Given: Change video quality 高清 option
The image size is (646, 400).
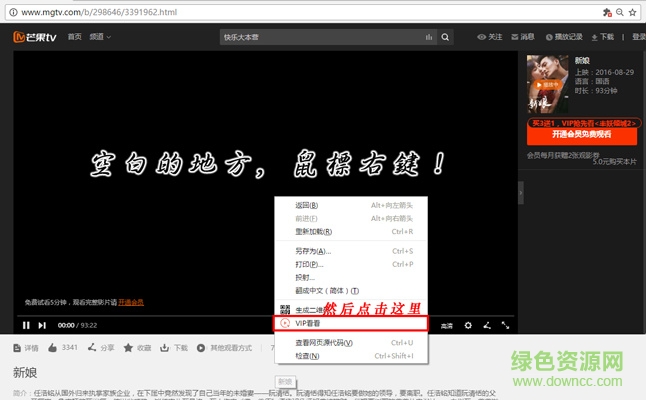Looking at the screenshot, I should click(447, 326).
